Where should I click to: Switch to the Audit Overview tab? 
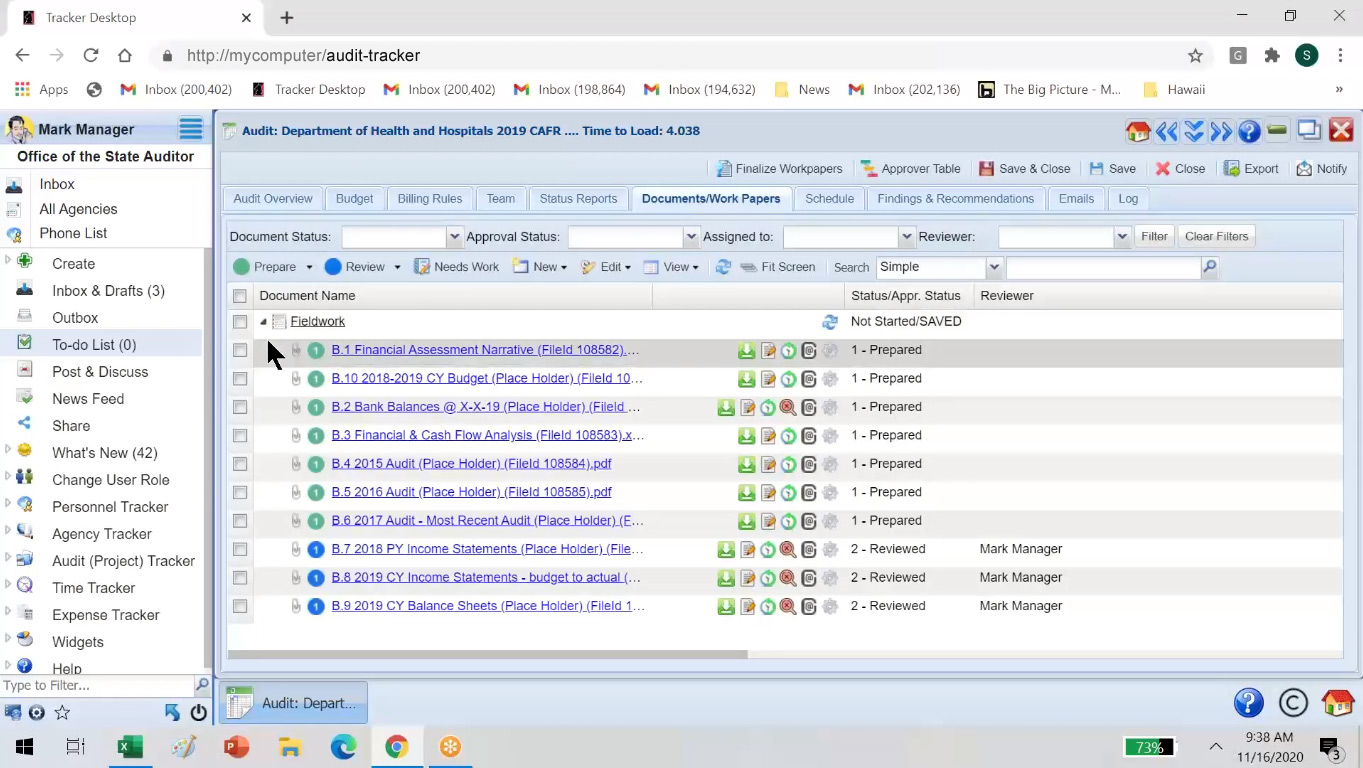273,199
